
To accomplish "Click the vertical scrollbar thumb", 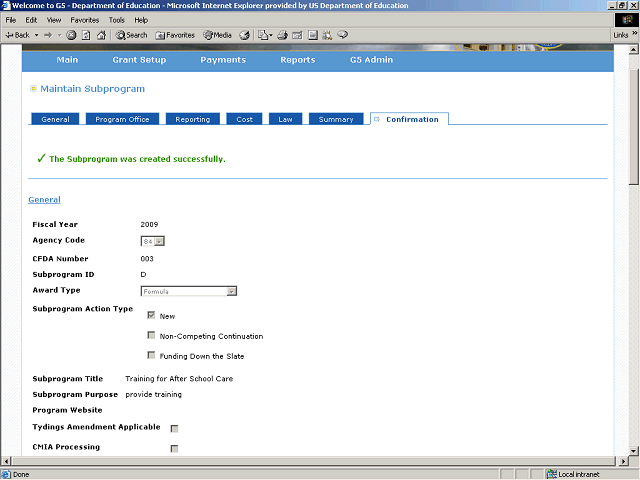I will (x=633, y=127).
